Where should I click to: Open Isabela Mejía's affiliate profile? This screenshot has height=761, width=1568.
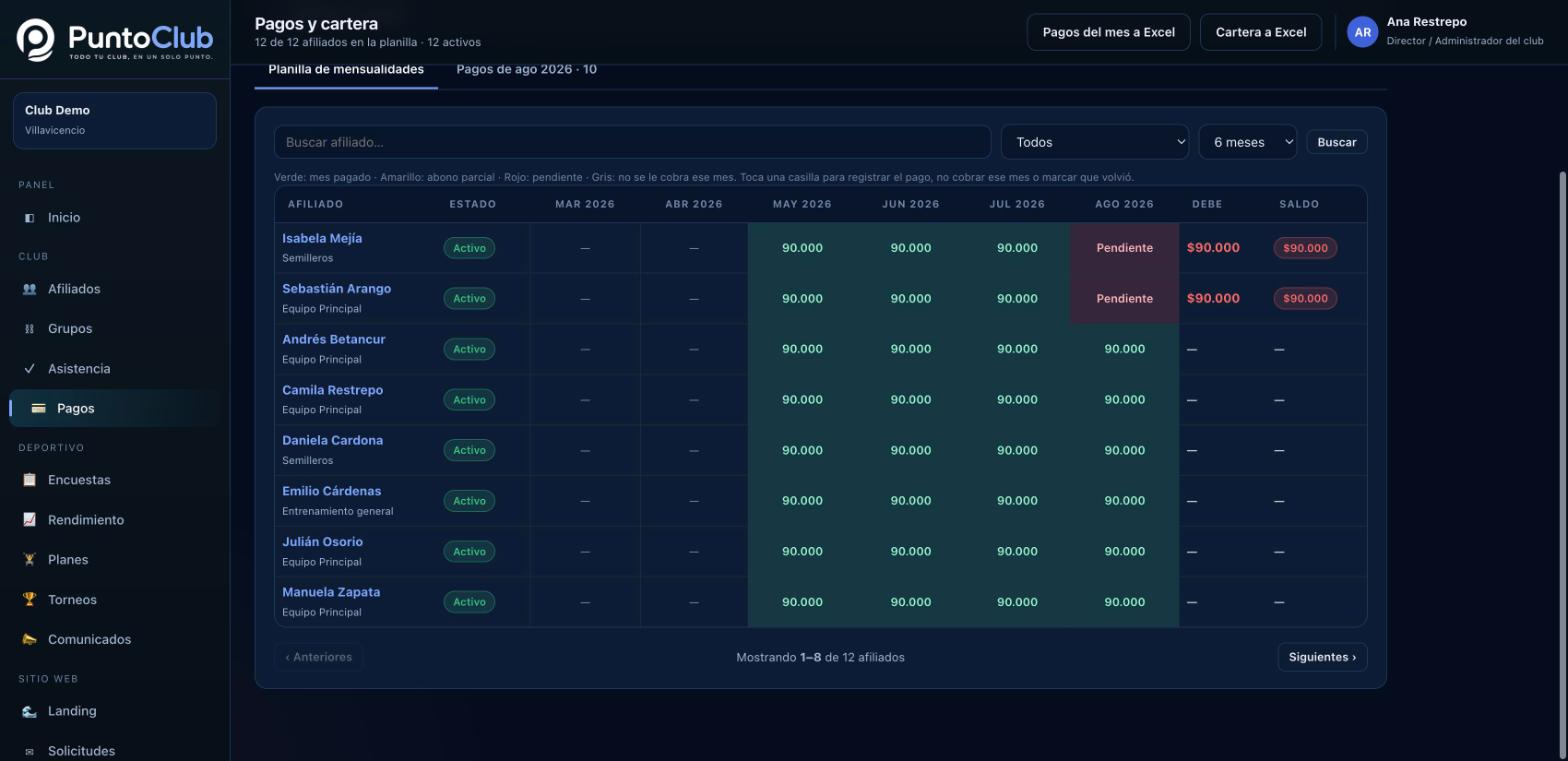point(322,238)
